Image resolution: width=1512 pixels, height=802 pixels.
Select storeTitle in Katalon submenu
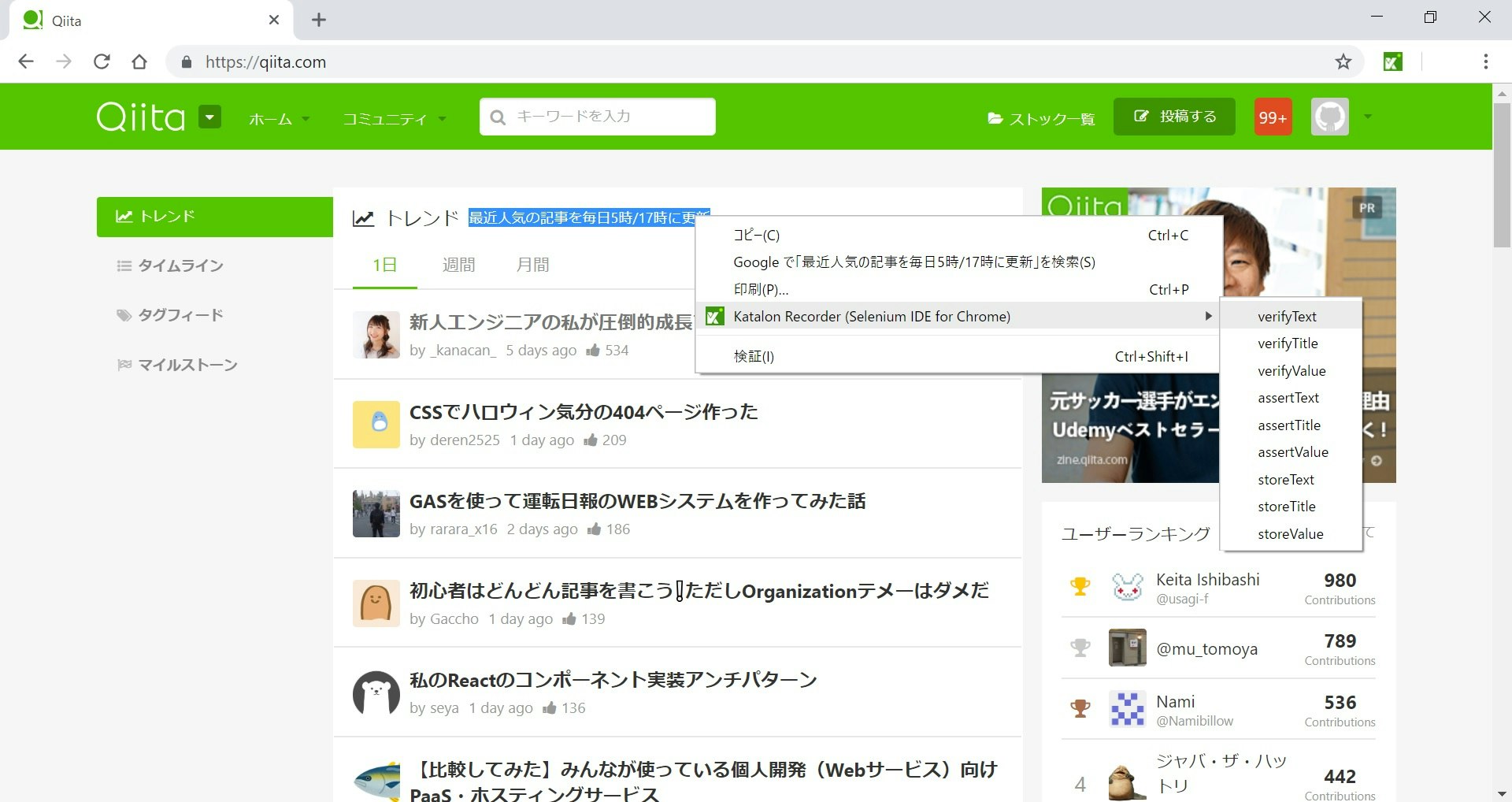[1291, 507]
